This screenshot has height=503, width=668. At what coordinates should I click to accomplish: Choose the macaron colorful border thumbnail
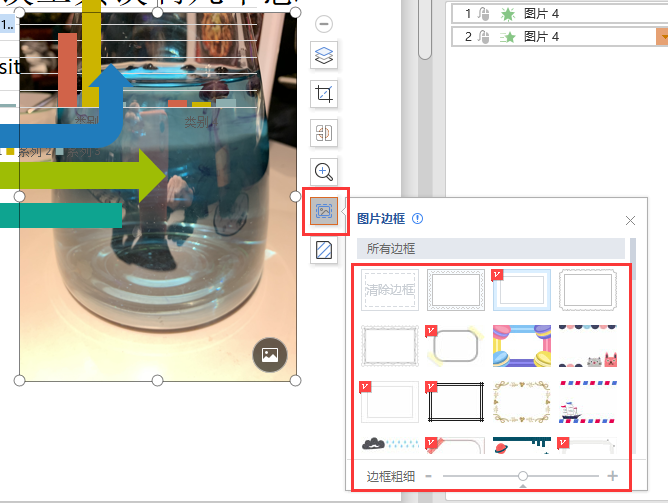click(521, 346)
